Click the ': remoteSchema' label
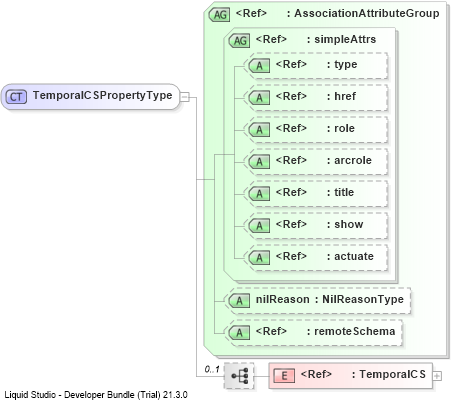Image resolution: width=452 pixels, height=400 pixels. point(351,331)
